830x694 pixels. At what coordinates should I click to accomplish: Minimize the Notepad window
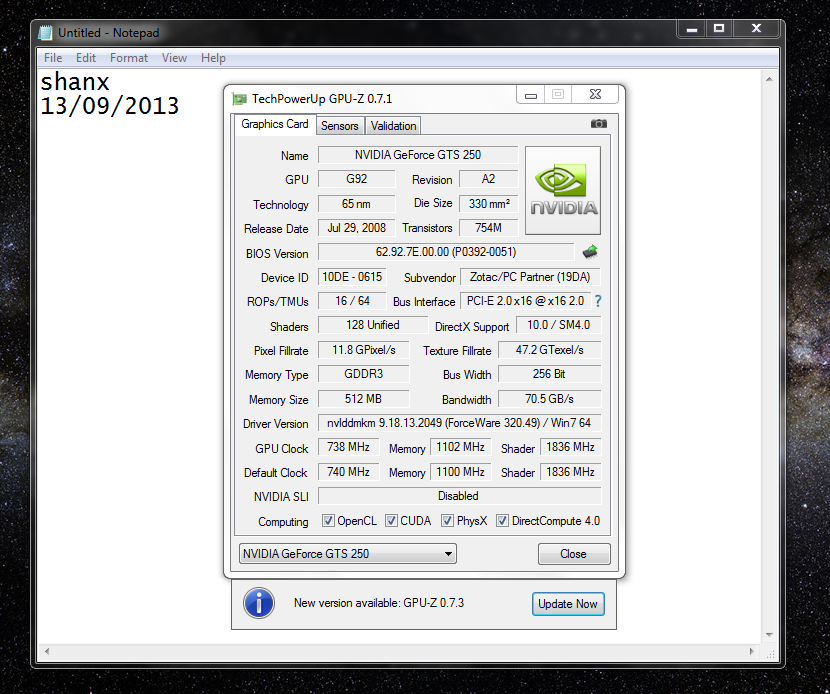[692, 29]
